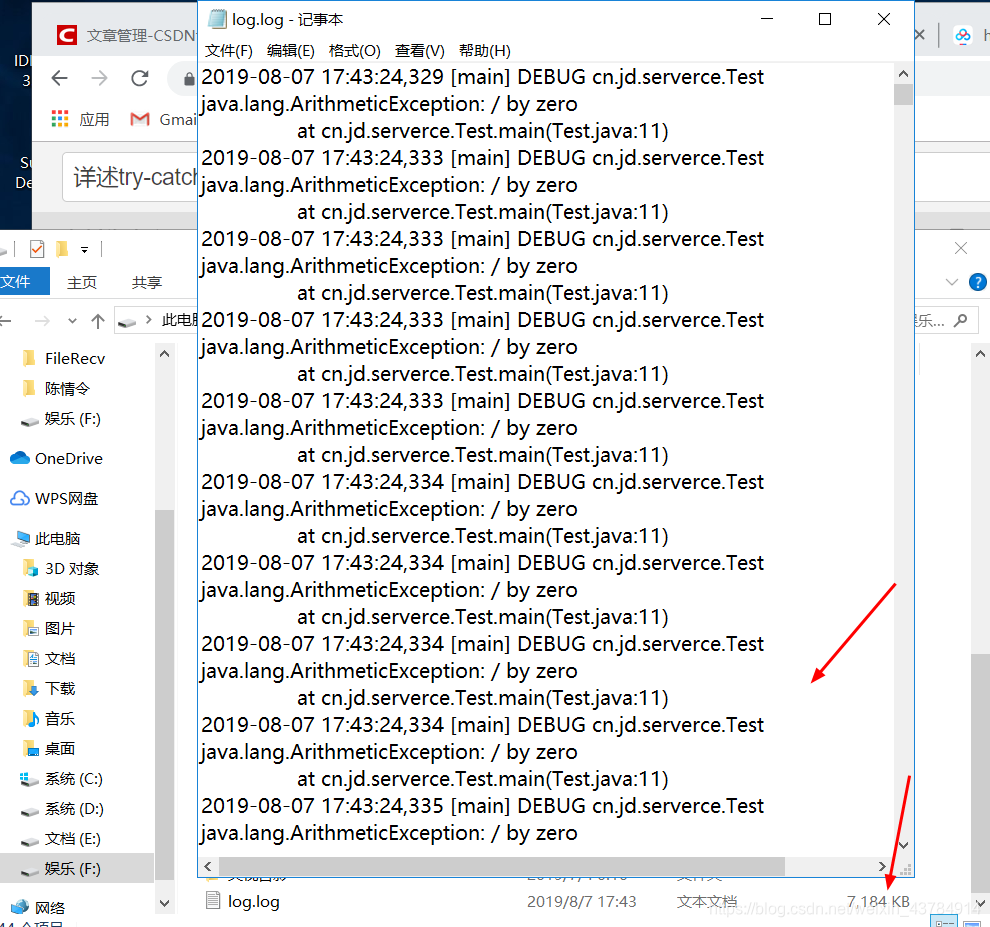
Task: Select the 系统 (C:) drive
Action: [61, 779]
